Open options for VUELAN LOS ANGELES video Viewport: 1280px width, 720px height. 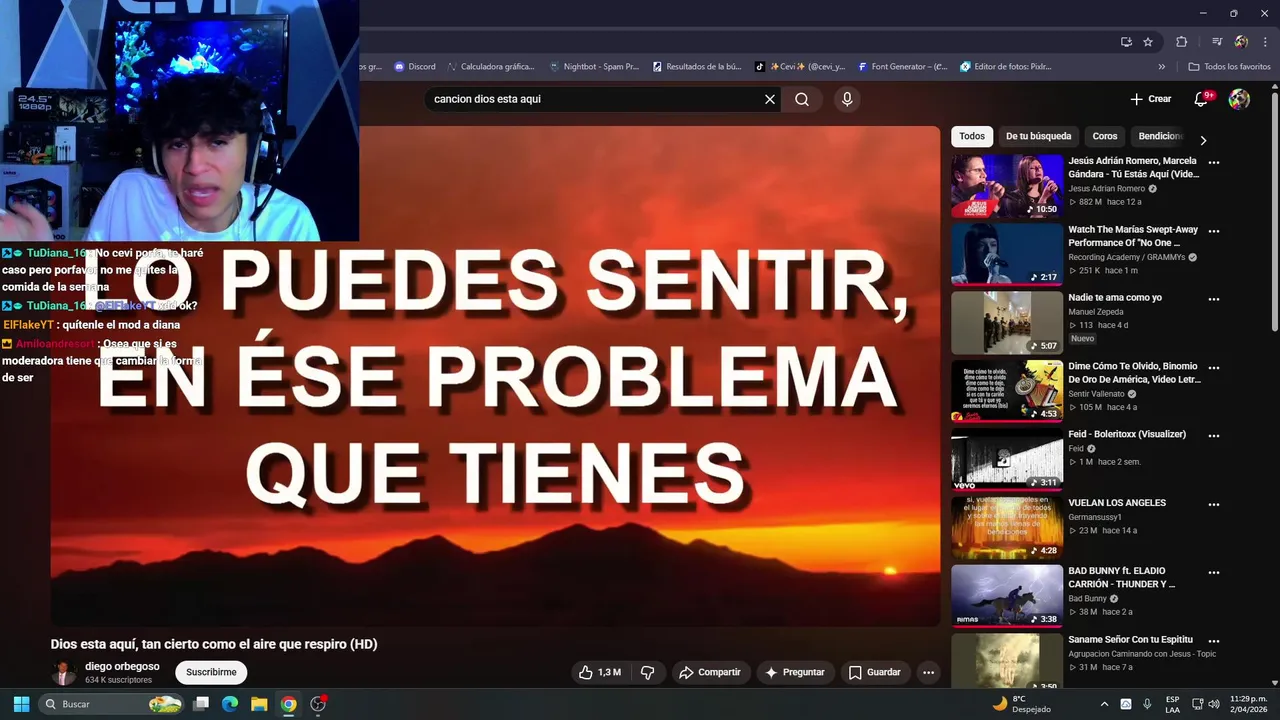click(x=1214, y=504)
